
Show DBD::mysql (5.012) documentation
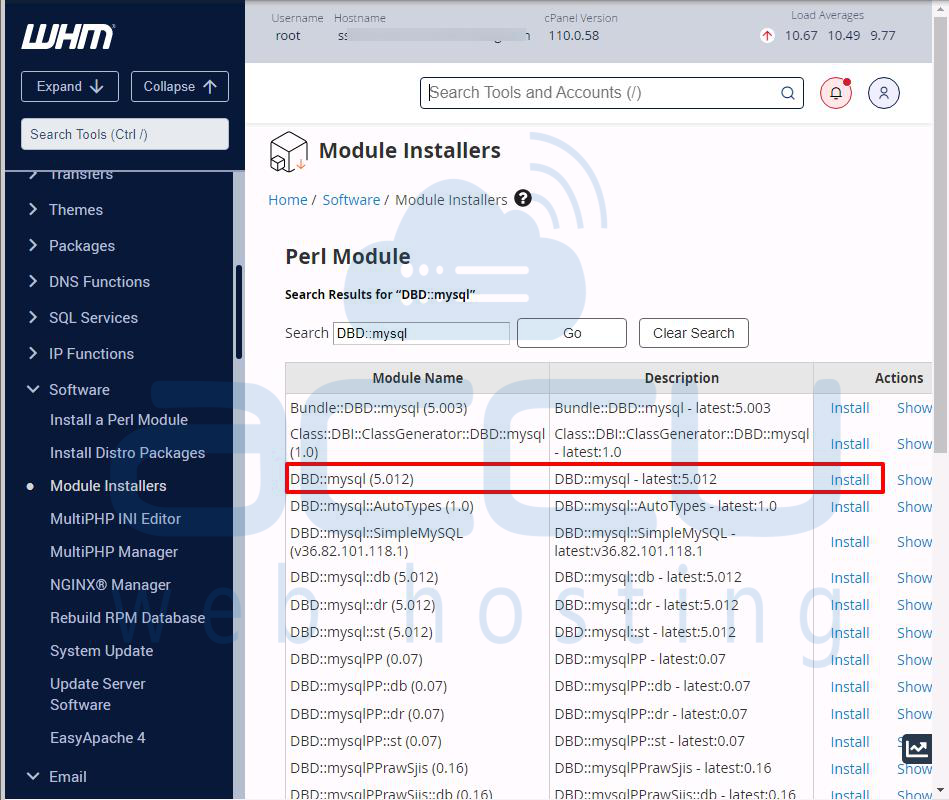(914, 480)
